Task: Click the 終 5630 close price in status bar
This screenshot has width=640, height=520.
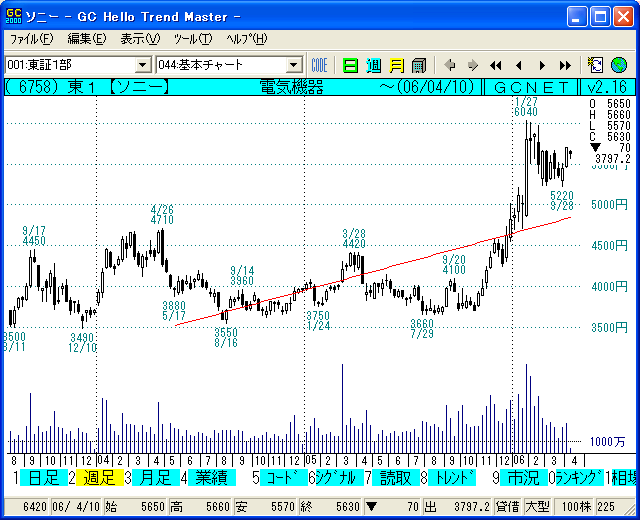Action: tap(330, 507)
